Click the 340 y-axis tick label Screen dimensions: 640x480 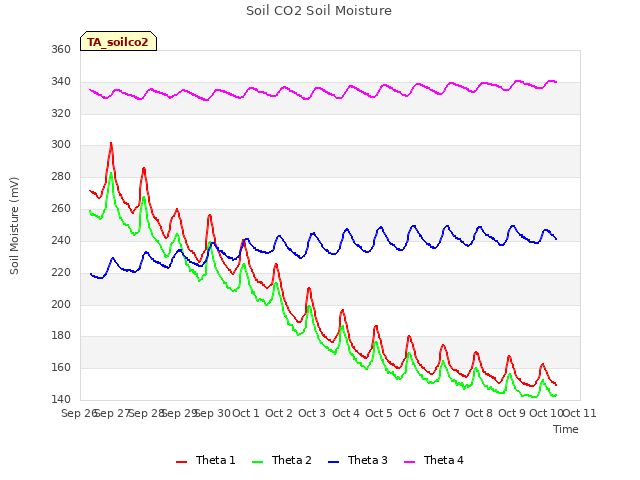pyautogui.click(x=61, y=82)
